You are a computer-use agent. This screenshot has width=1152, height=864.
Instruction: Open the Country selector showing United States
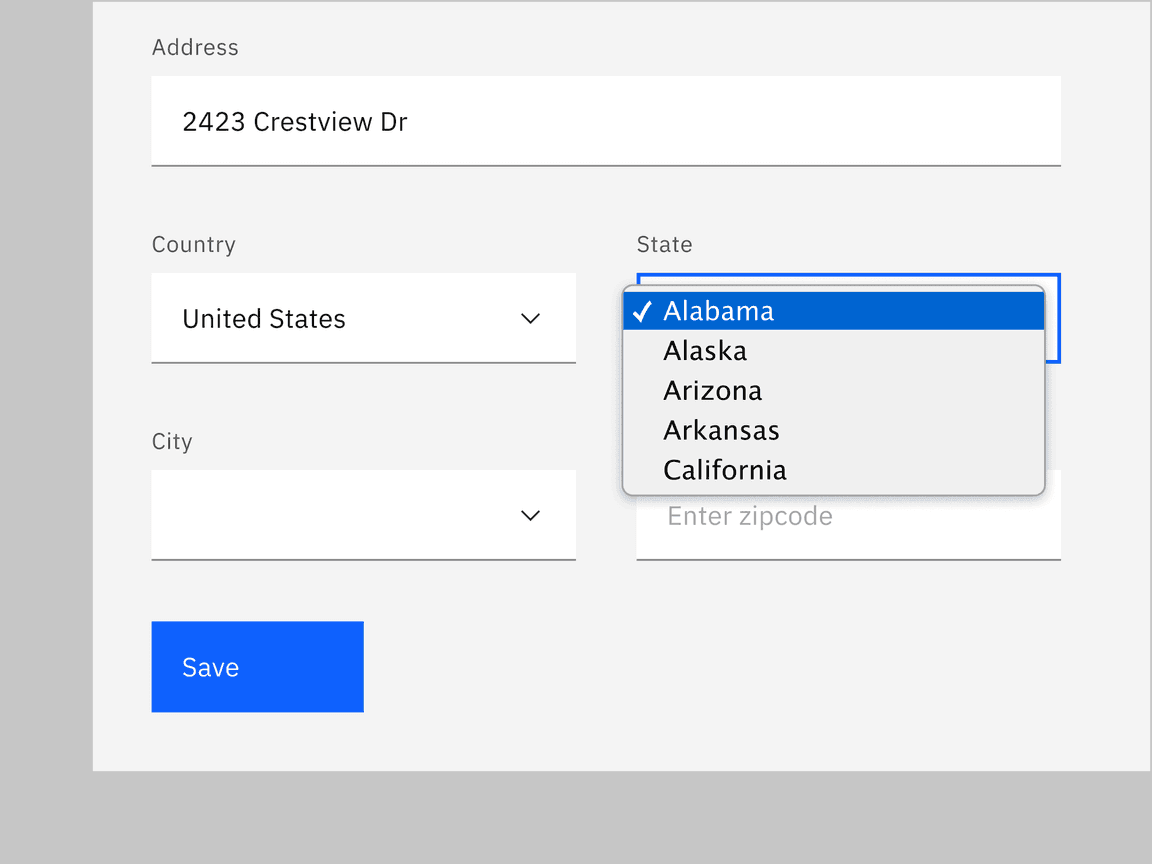pyautogui.click(x=363, y=319)
